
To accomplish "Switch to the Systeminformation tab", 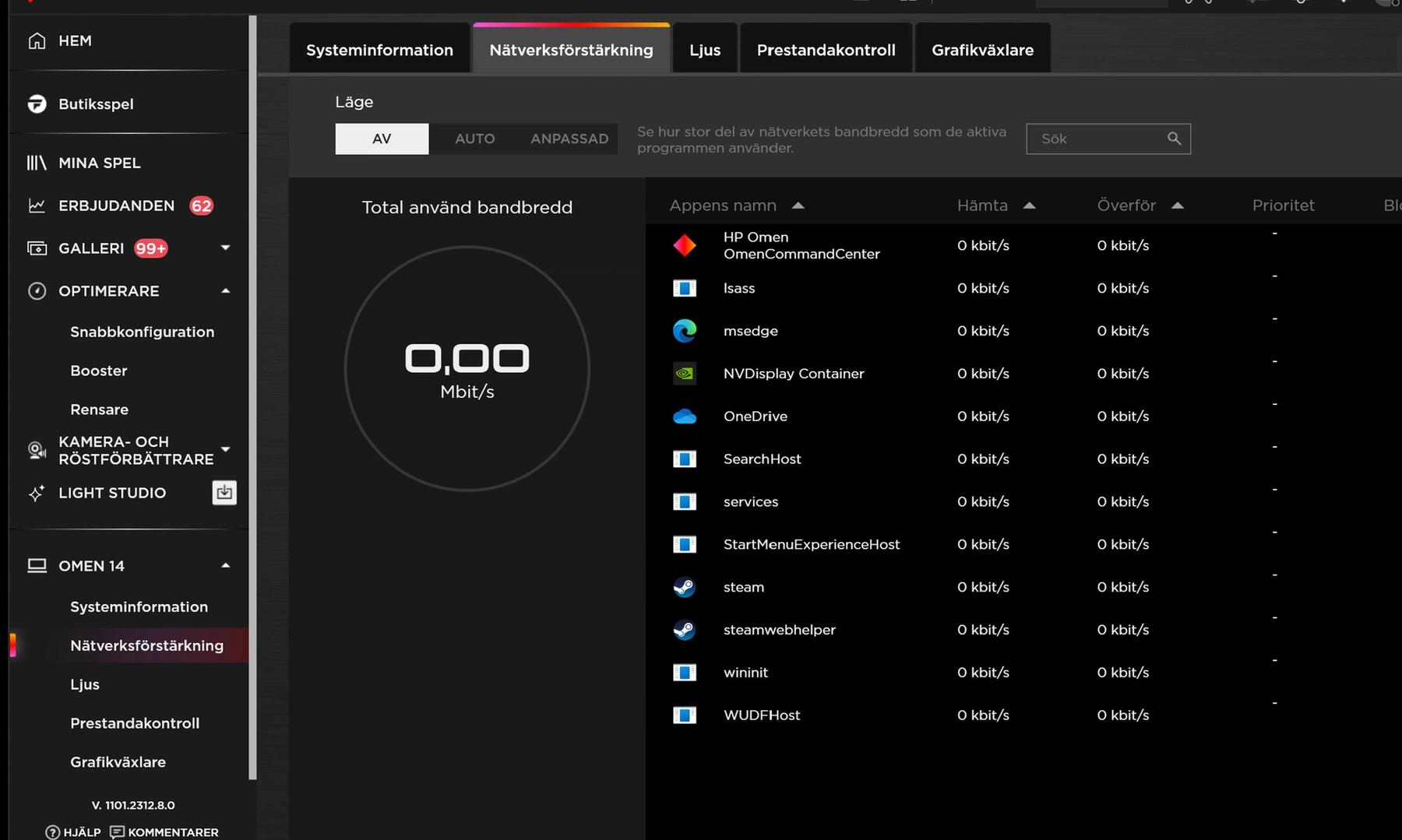I will 379,48.
